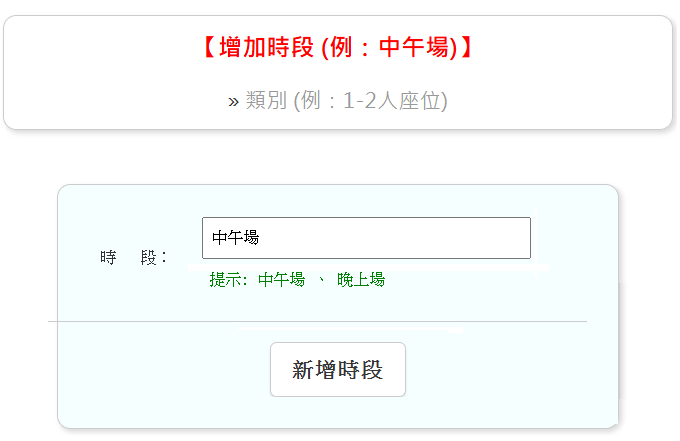Click the 提示 hint label text
This screenshot has height=441, width=680.
[x=227, y=280]
